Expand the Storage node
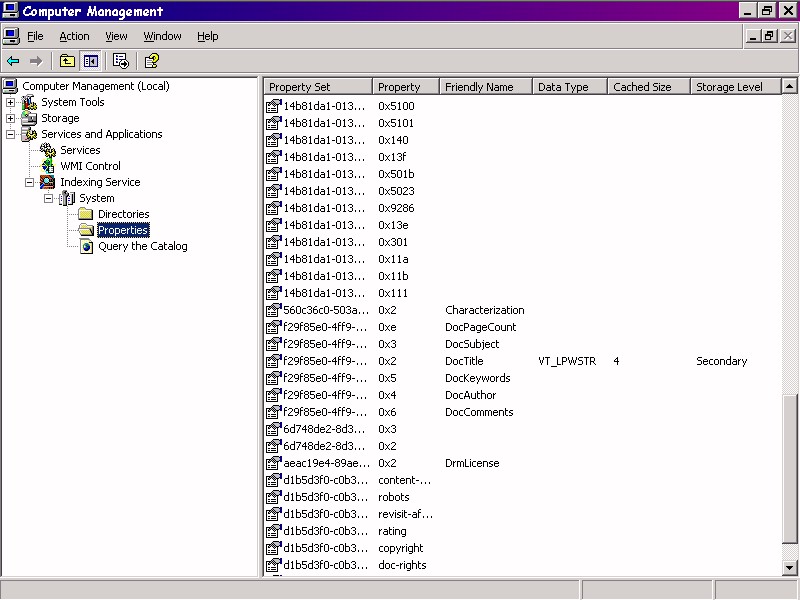 10,118
